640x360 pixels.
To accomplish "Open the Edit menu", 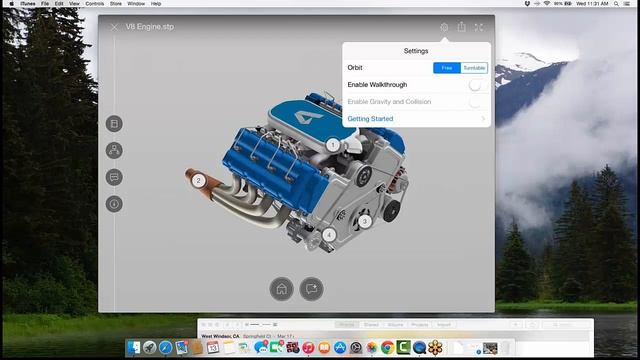I will (x=59, y=4).
